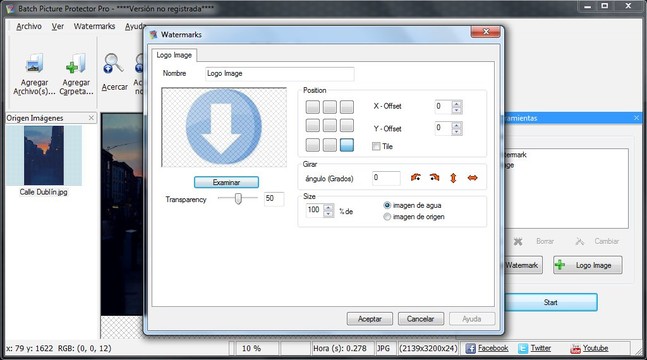Viewport: 647px width, 360px height.
Task: Click the Youtube icon in status bar
Action: pos(575,349)
